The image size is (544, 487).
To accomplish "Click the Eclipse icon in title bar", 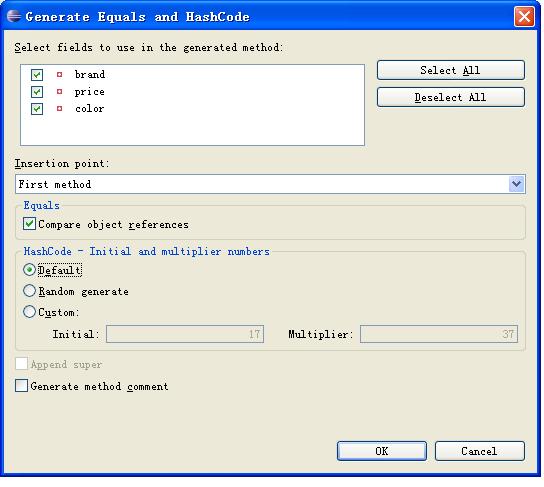I will pos(14,16).
